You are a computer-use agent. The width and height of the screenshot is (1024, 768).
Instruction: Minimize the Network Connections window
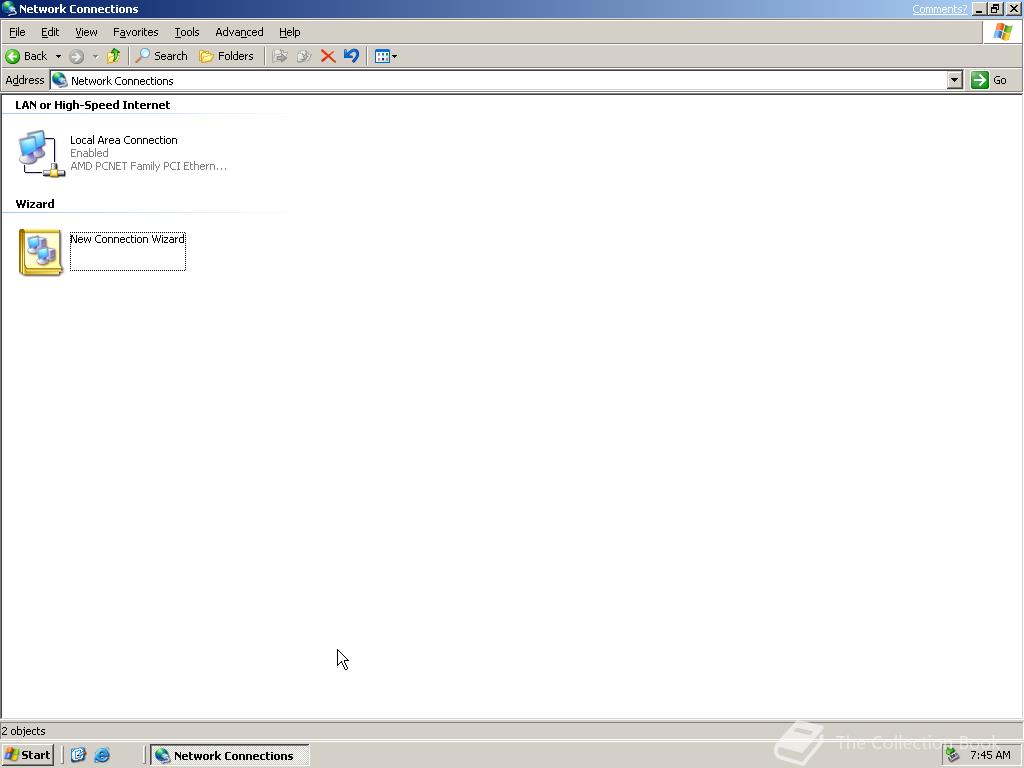coord(979,9)
